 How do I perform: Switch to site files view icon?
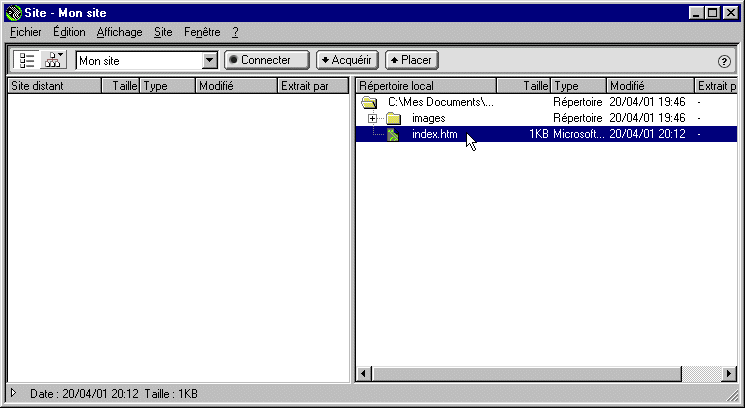[x=26, y=60]
